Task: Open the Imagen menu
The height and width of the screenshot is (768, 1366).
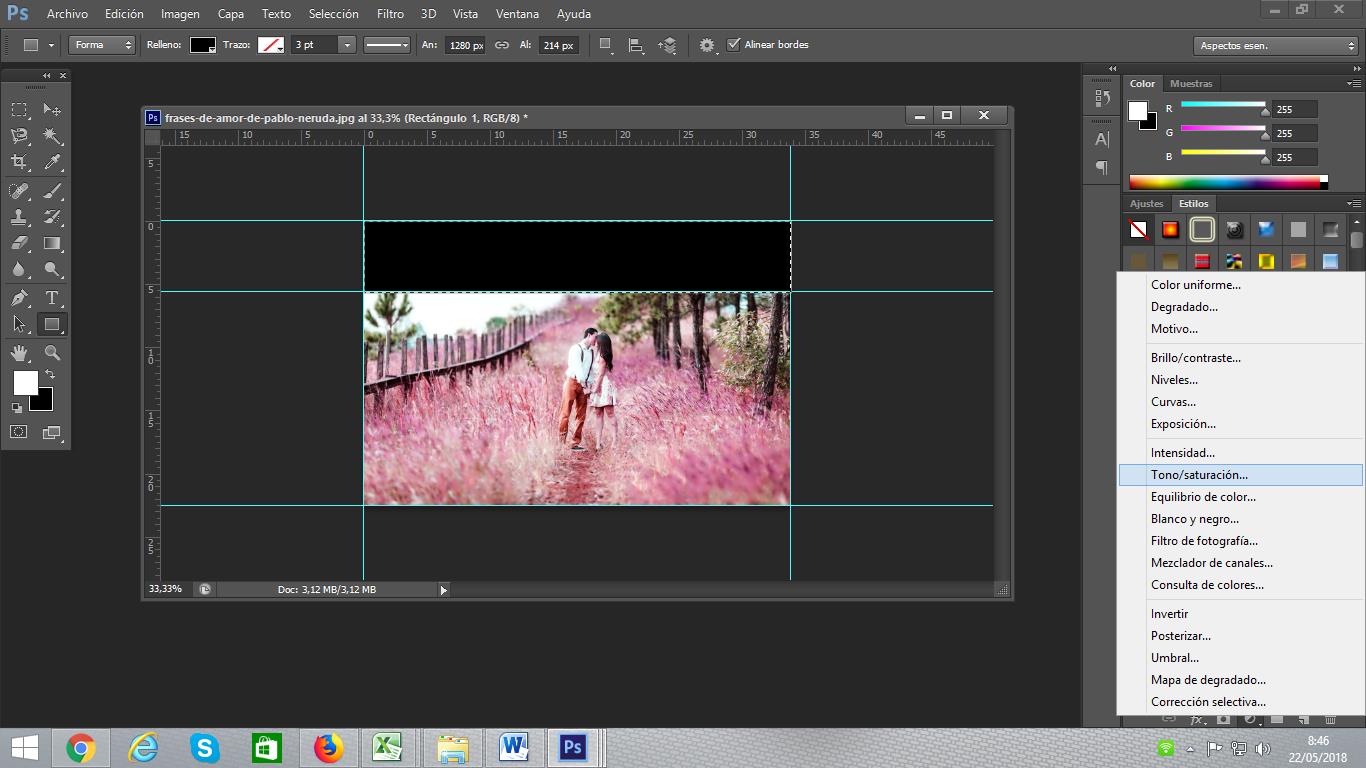Action: tap(180, 14)
